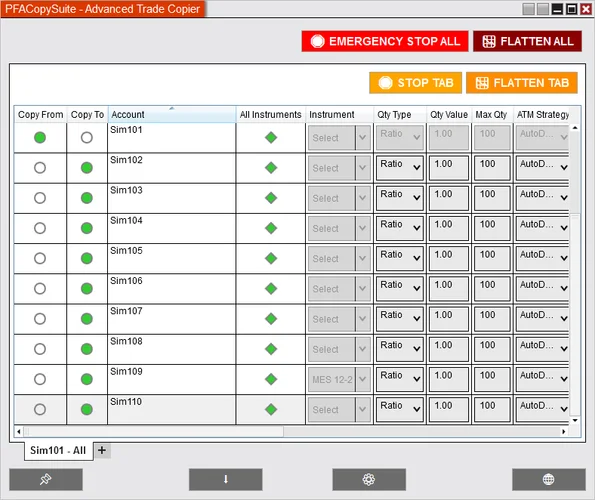Screen dimensions: 595x500
Task: Select Copy From radio for Sim102
Action: [x=40, y=168]
